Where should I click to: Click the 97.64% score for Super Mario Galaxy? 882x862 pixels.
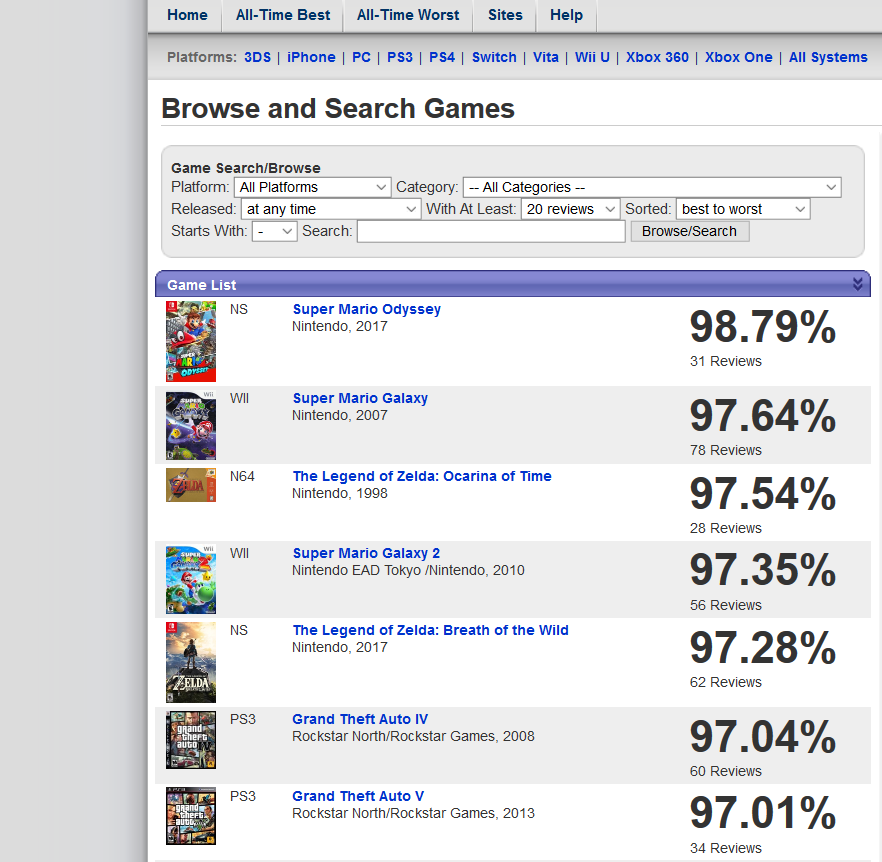(763, 416)
